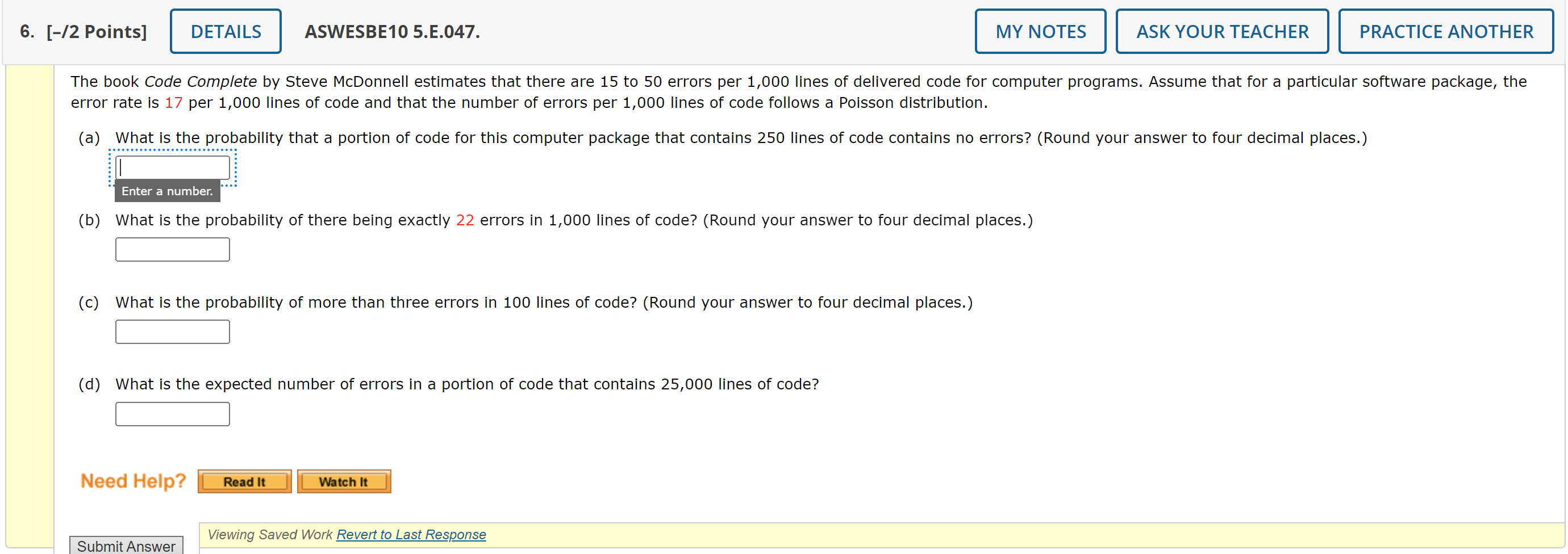Viewport: 1568px width, 554px height.
Task: Click the answer box for part (c)
Action: [172, 331]
